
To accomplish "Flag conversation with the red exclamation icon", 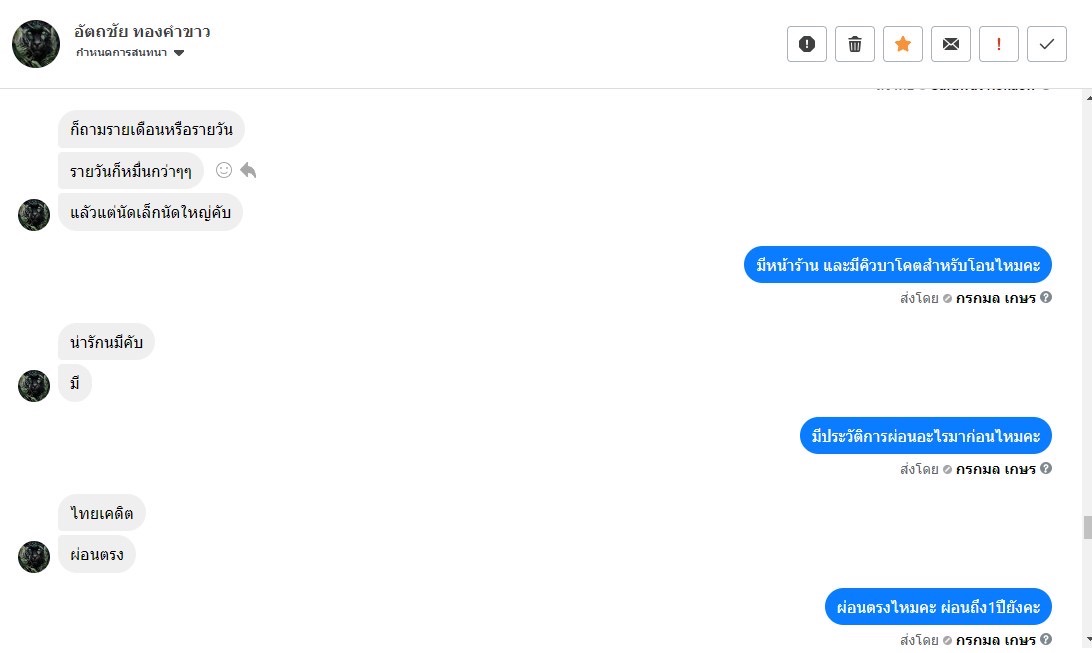I will pos(999,44).
